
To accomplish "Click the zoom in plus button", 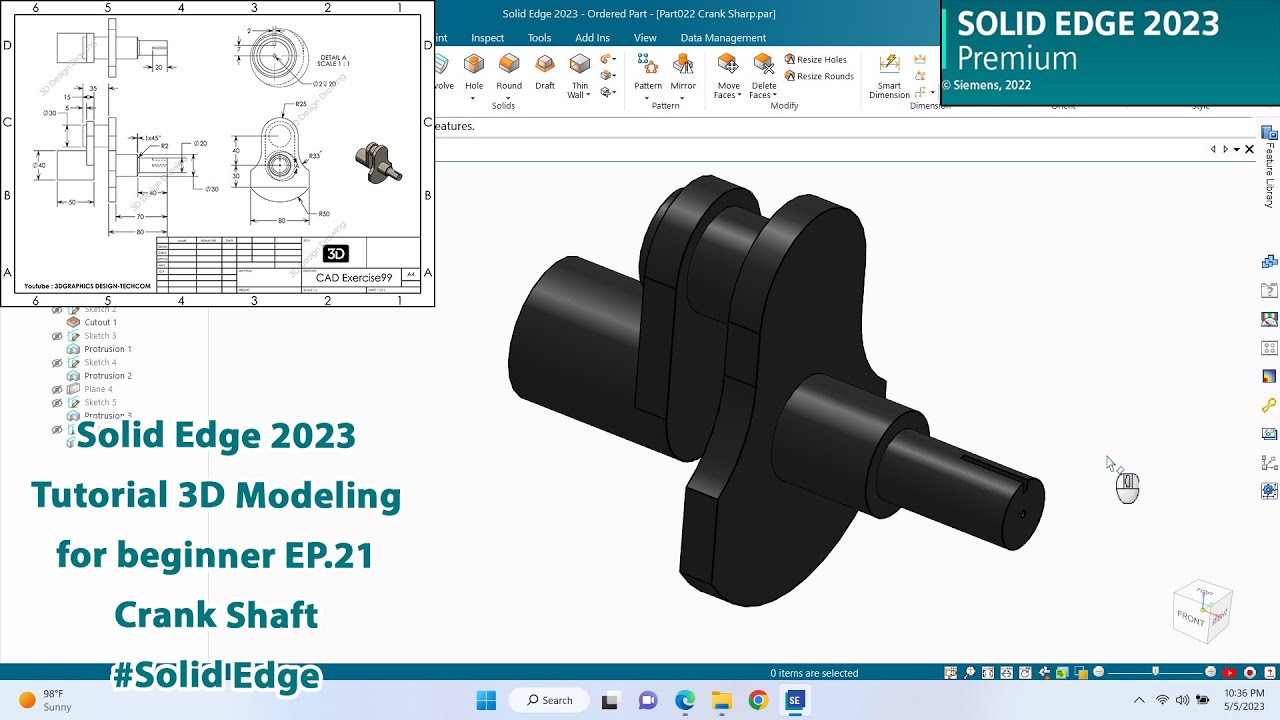I will (x=1211, y=672).
